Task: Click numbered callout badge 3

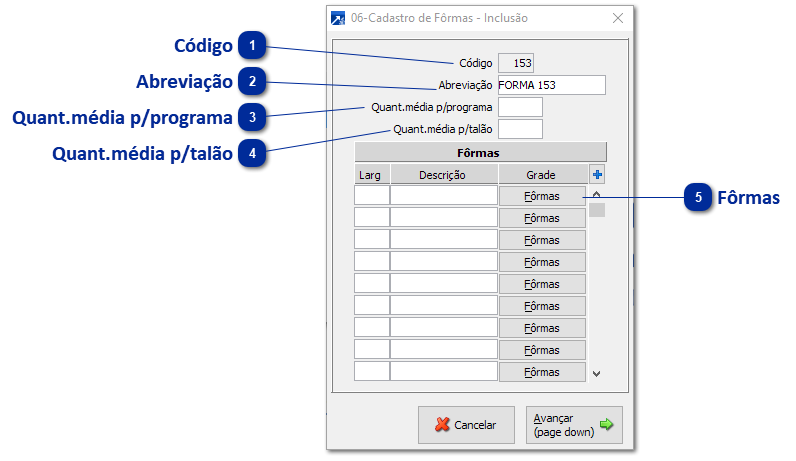Action: (253, 117)
